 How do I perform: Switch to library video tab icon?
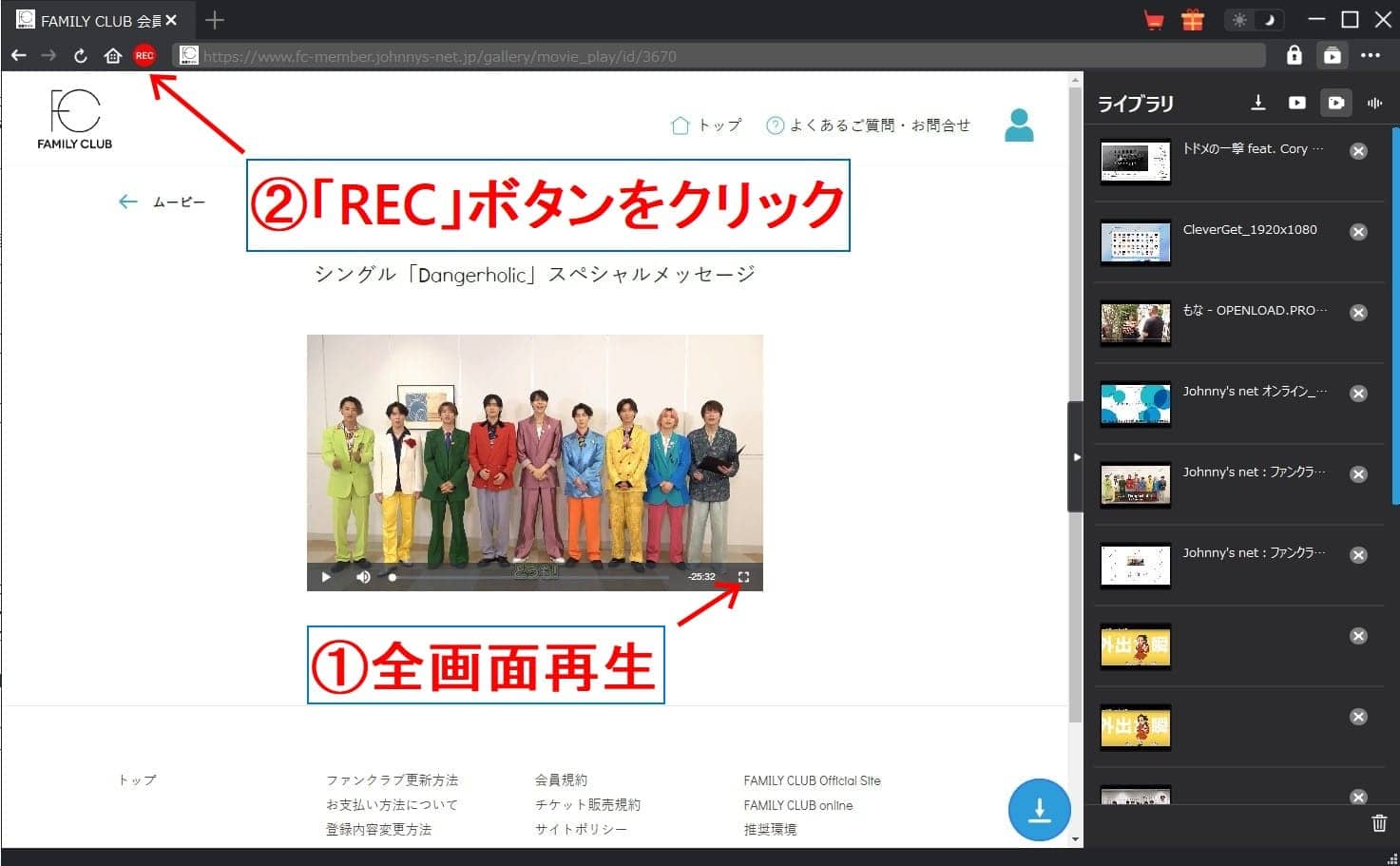(1297, 103)
